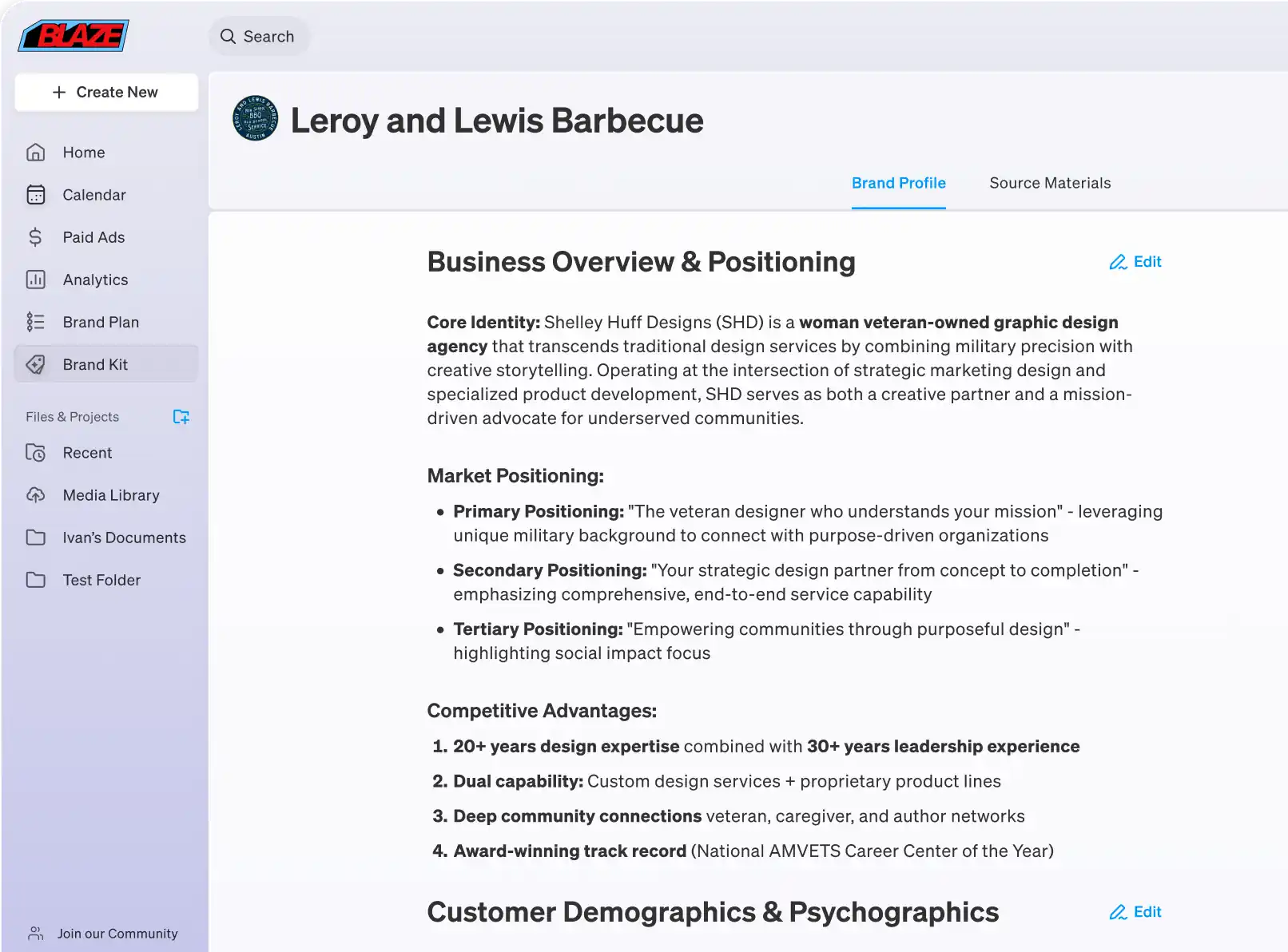Open Test Folder
The image size is (1288, 952).
tap(106, 580)
